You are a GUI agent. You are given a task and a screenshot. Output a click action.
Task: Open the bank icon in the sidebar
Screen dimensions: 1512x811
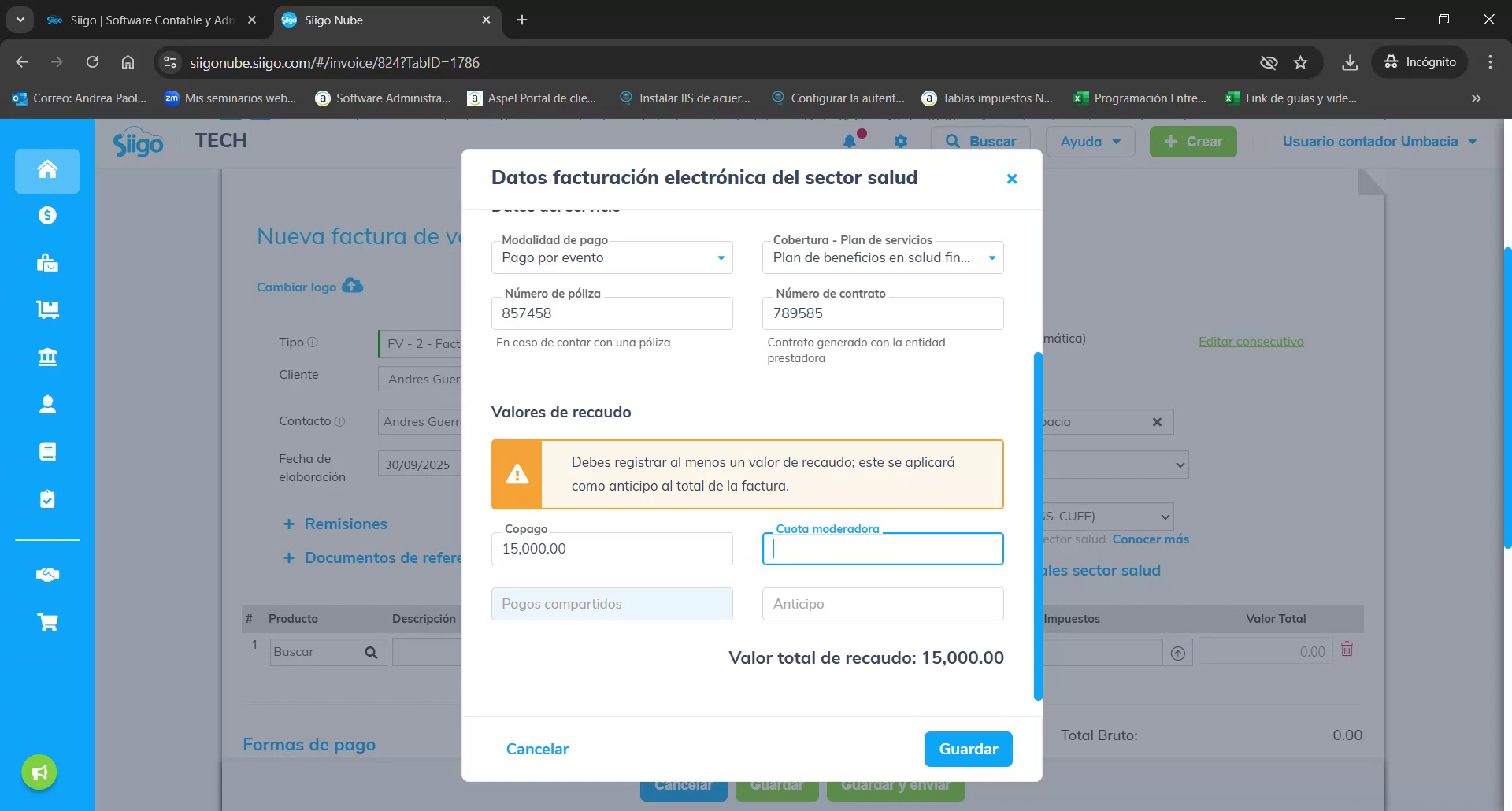tap(46, 357)
